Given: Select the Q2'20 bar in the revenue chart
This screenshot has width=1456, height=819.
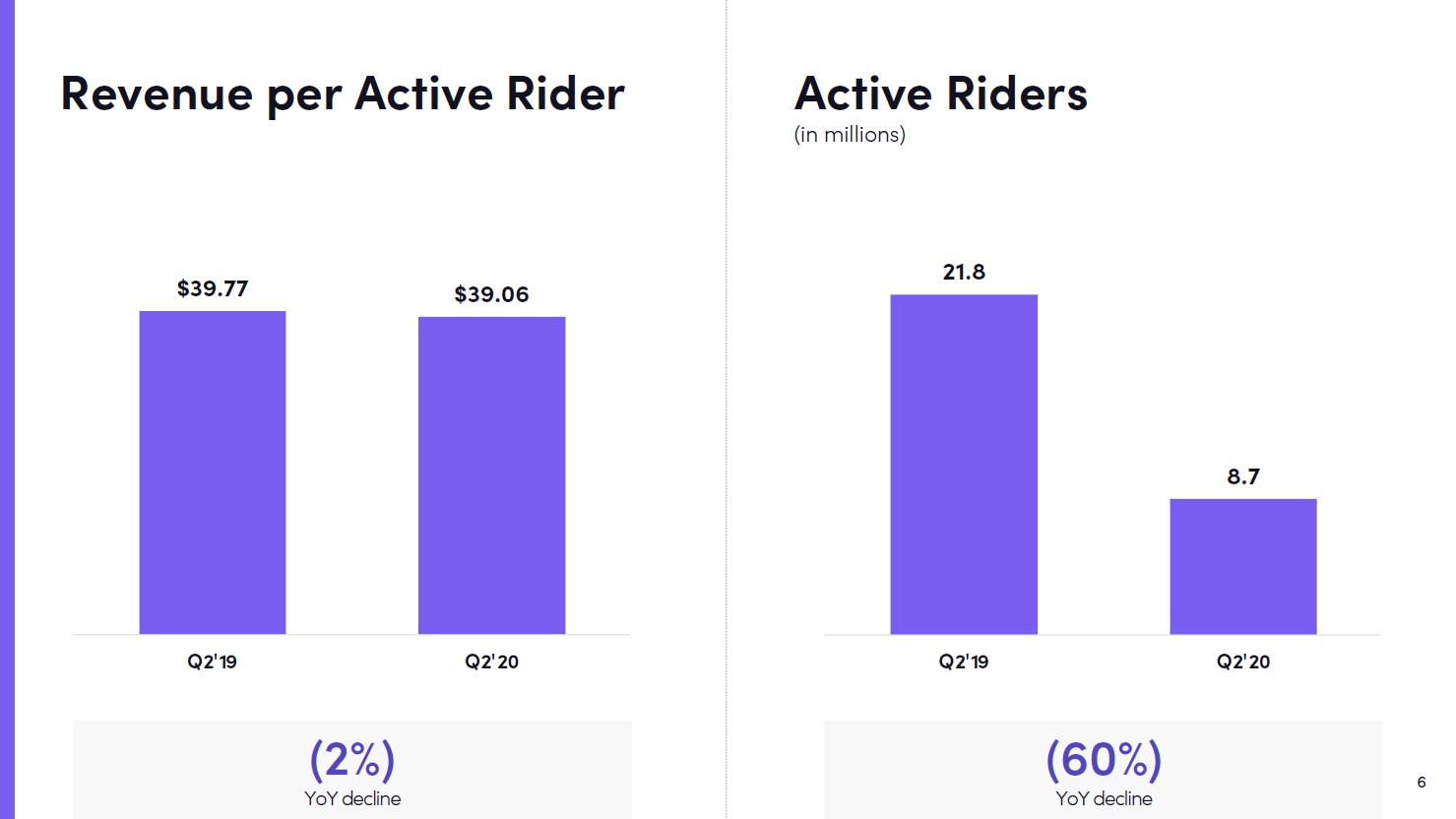Looking at the screenshot, I should tap(491, 475).
